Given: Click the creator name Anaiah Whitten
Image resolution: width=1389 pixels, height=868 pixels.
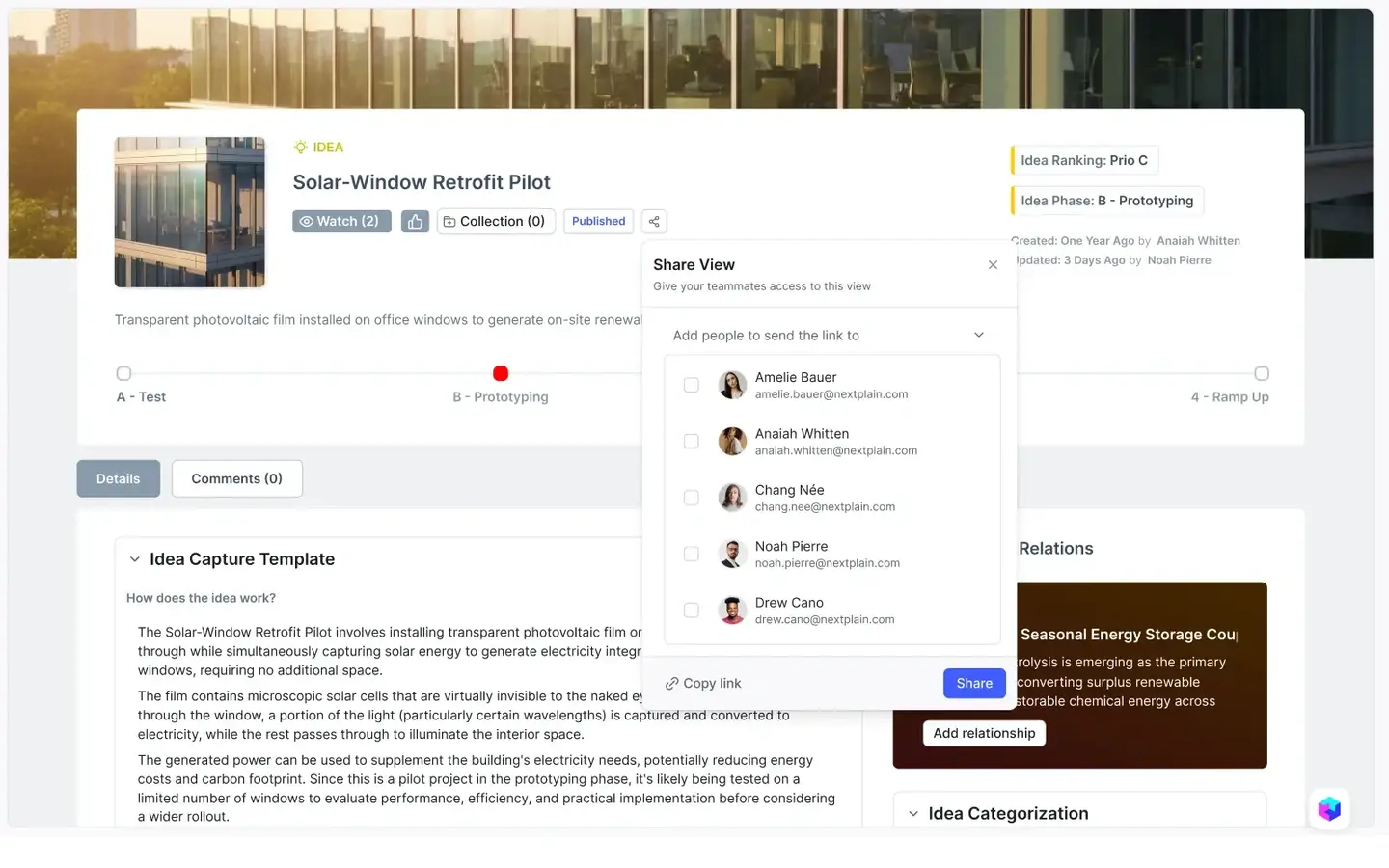Looking at the screenshot, I should click(1199, 241).
